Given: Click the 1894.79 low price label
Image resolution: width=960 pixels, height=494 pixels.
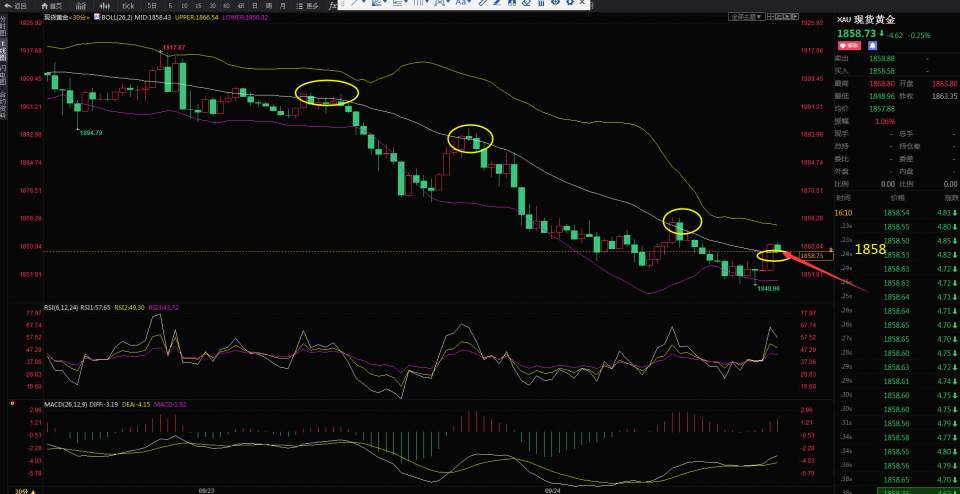Looking at the screenshot, I should [x=91, y=132].
